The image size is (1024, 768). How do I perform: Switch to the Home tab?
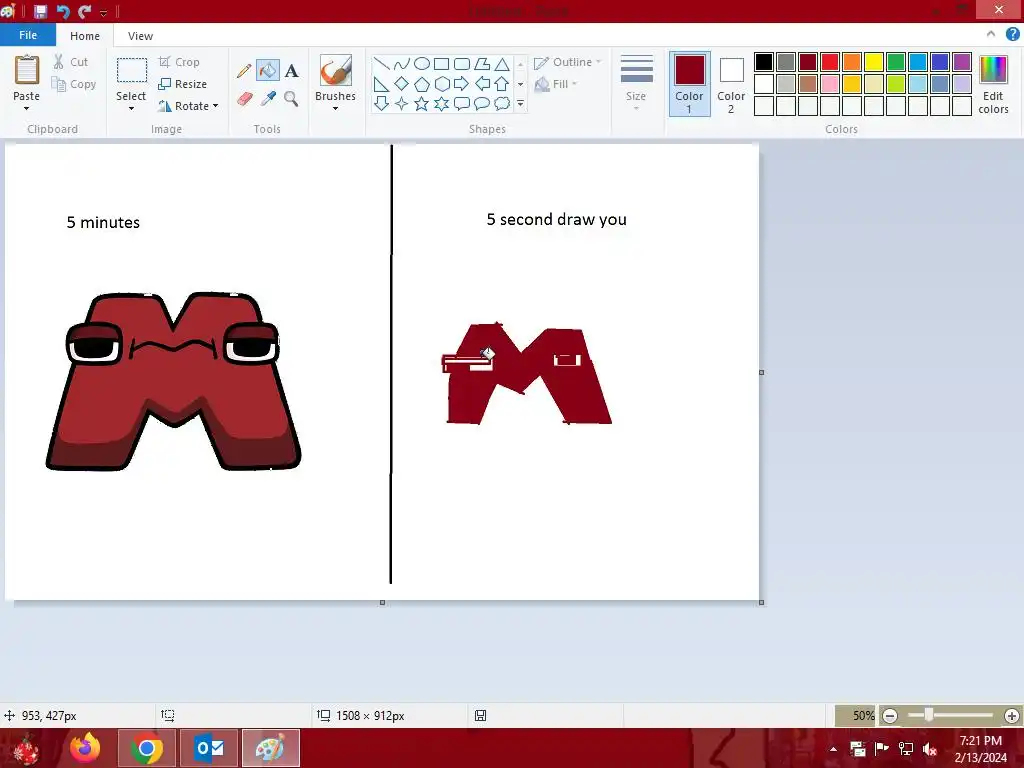[85, 36]
